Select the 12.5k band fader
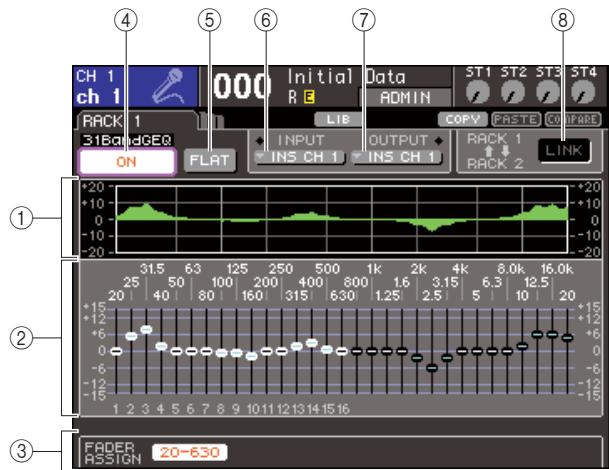 [x=538, y=334]
